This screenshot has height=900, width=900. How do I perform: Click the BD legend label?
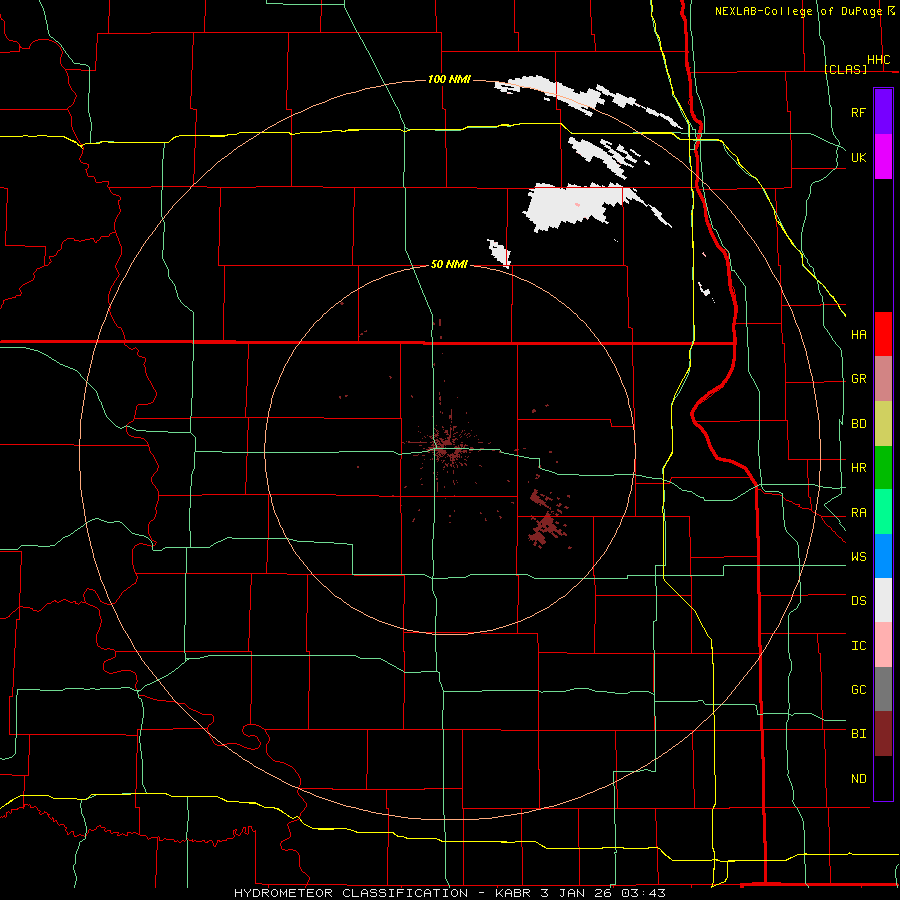coord(858,424)
